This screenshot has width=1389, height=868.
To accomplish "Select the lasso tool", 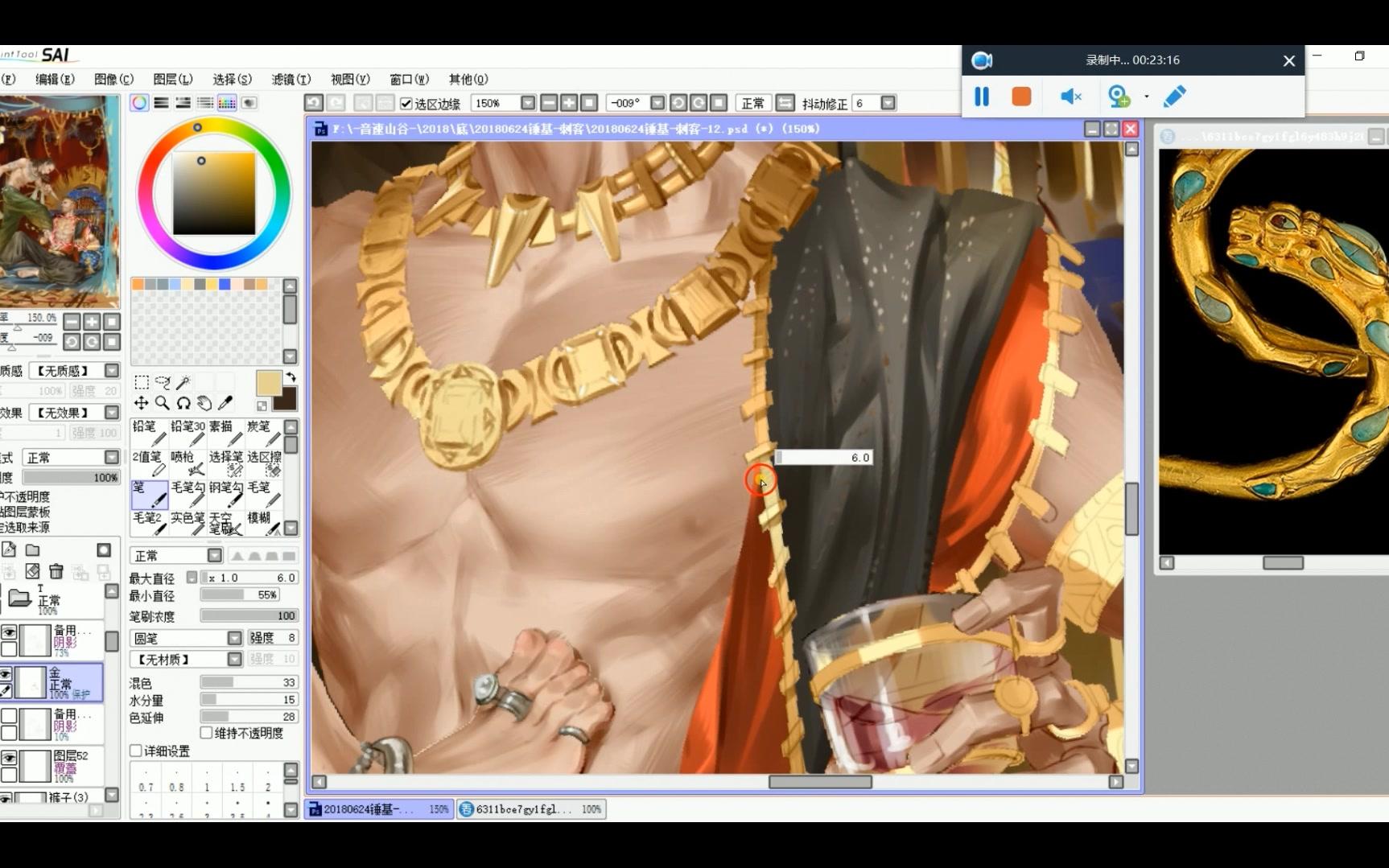I will tap(163, 382).
